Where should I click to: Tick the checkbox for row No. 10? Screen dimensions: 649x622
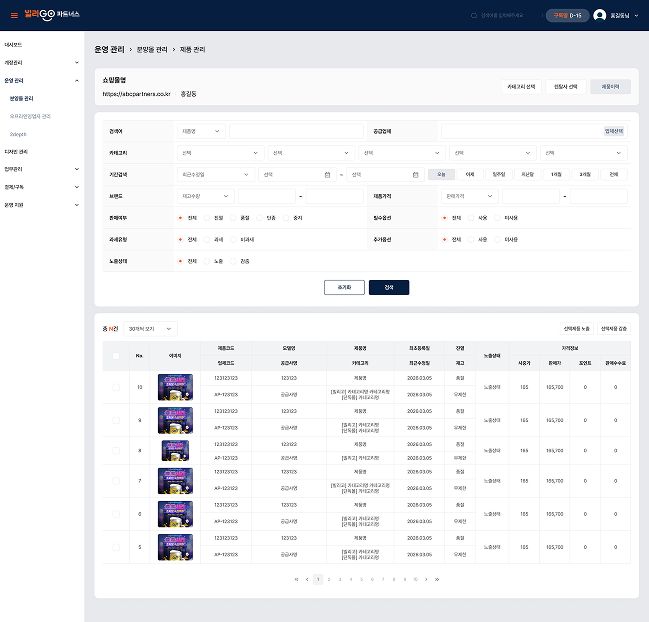click(116, 387)
